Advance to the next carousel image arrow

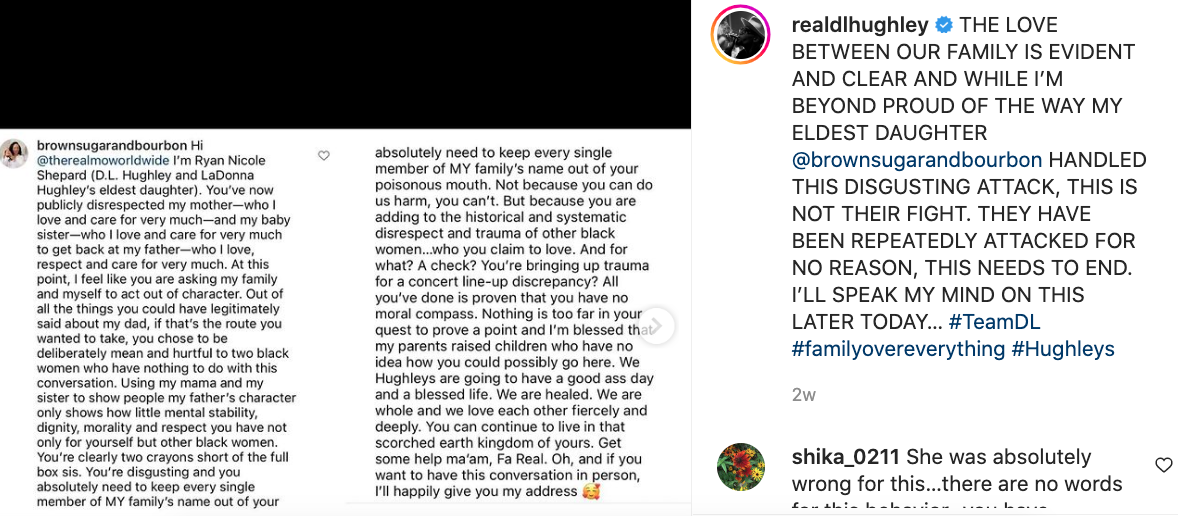pyautogui.click(x=657, y=326)
